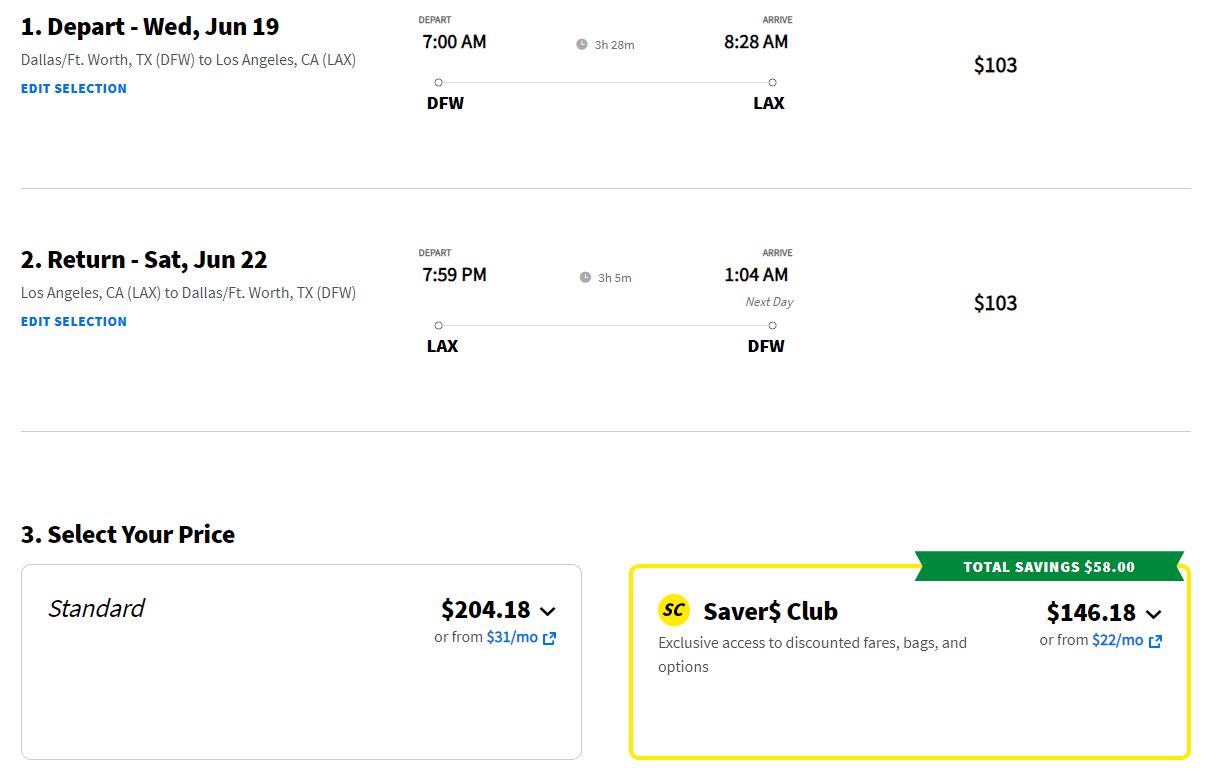Viewport: 1207px width, 771px height.
Task: Edit selection for the Wed, Jun 19 departure
Action: (74, 88)
